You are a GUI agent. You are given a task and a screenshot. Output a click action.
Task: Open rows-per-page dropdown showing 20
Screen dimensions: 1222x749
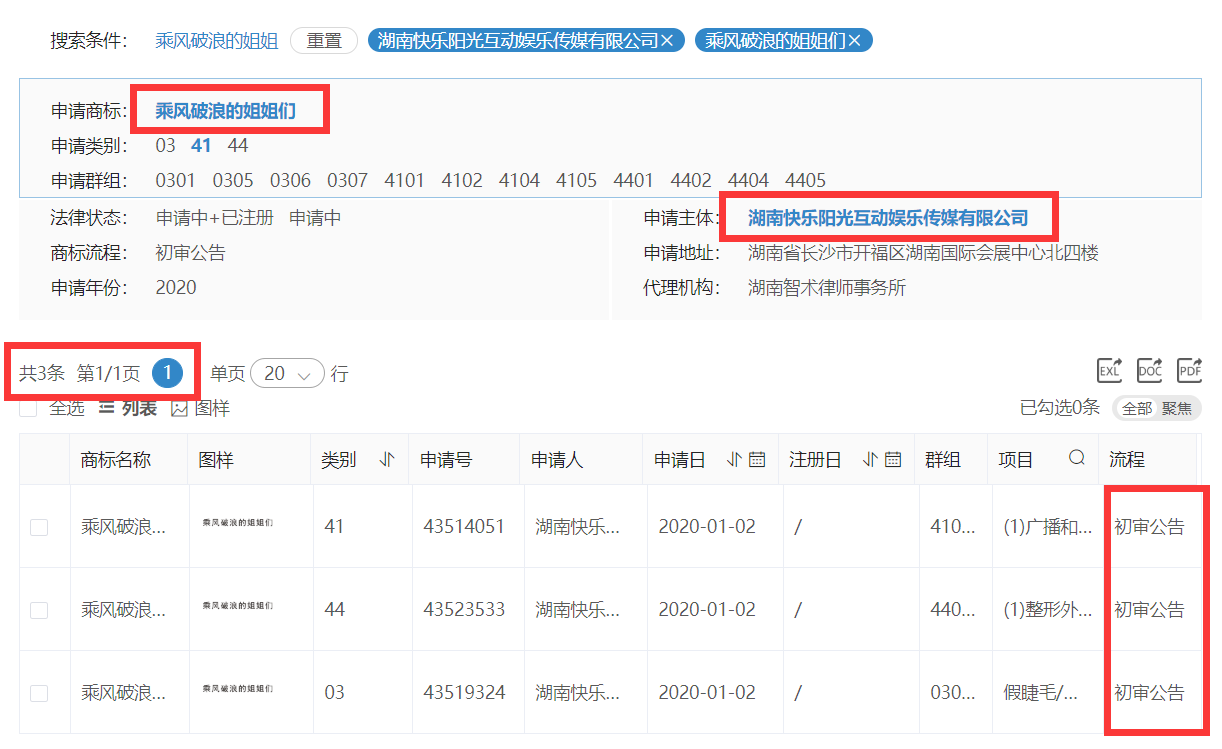point(288,374)
